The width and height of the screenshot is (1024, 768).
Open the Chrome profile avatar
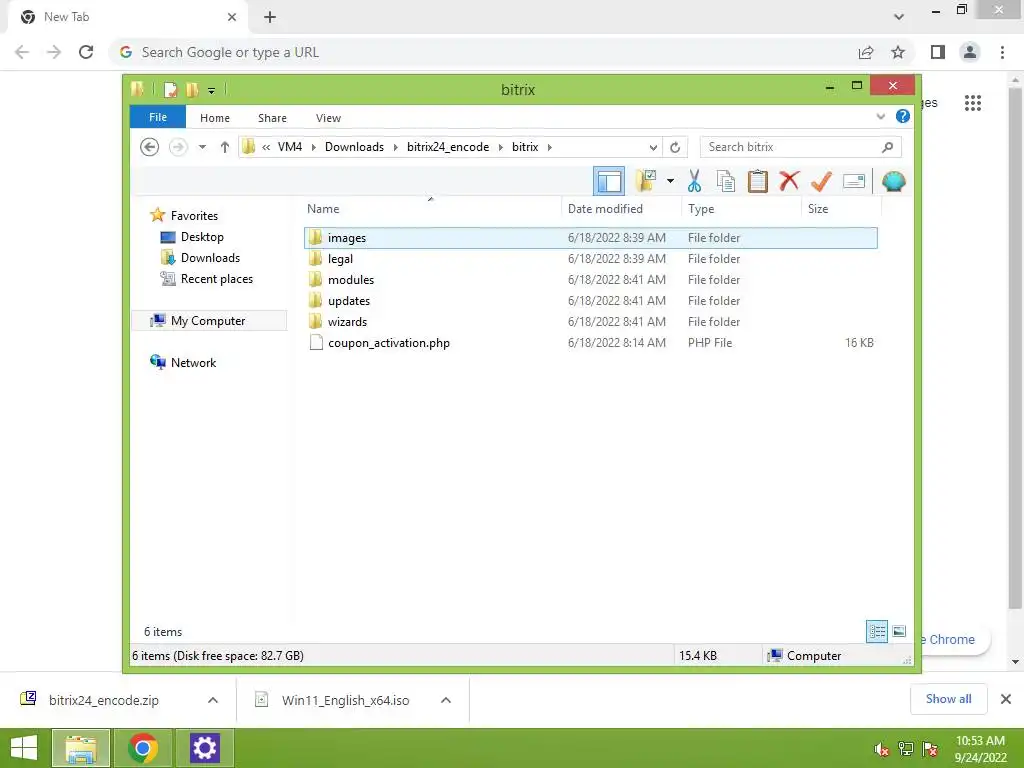pos(970,52)
